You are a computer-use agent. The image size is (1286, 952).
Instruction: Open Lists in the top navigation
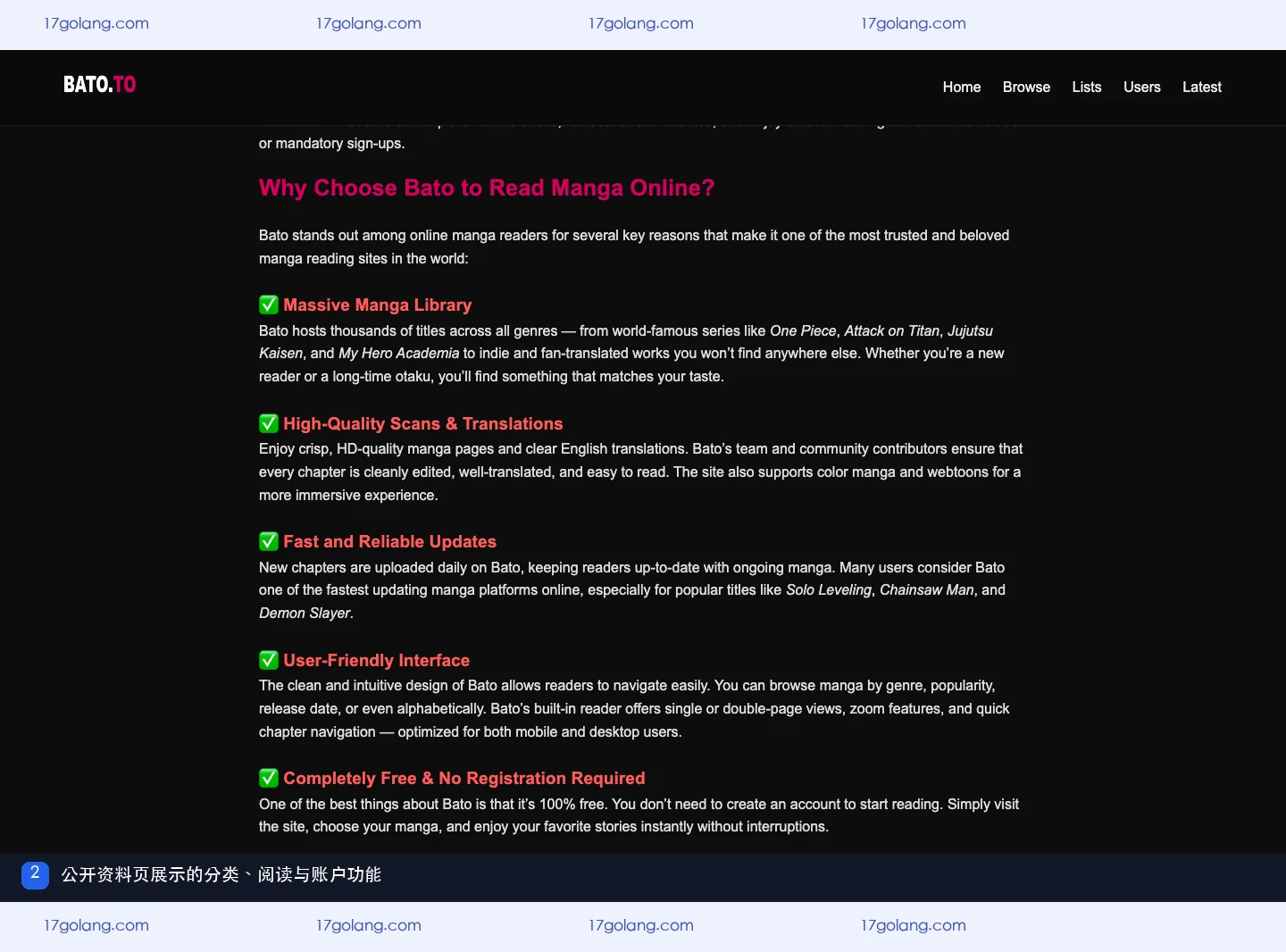(x=1087, y=87)
